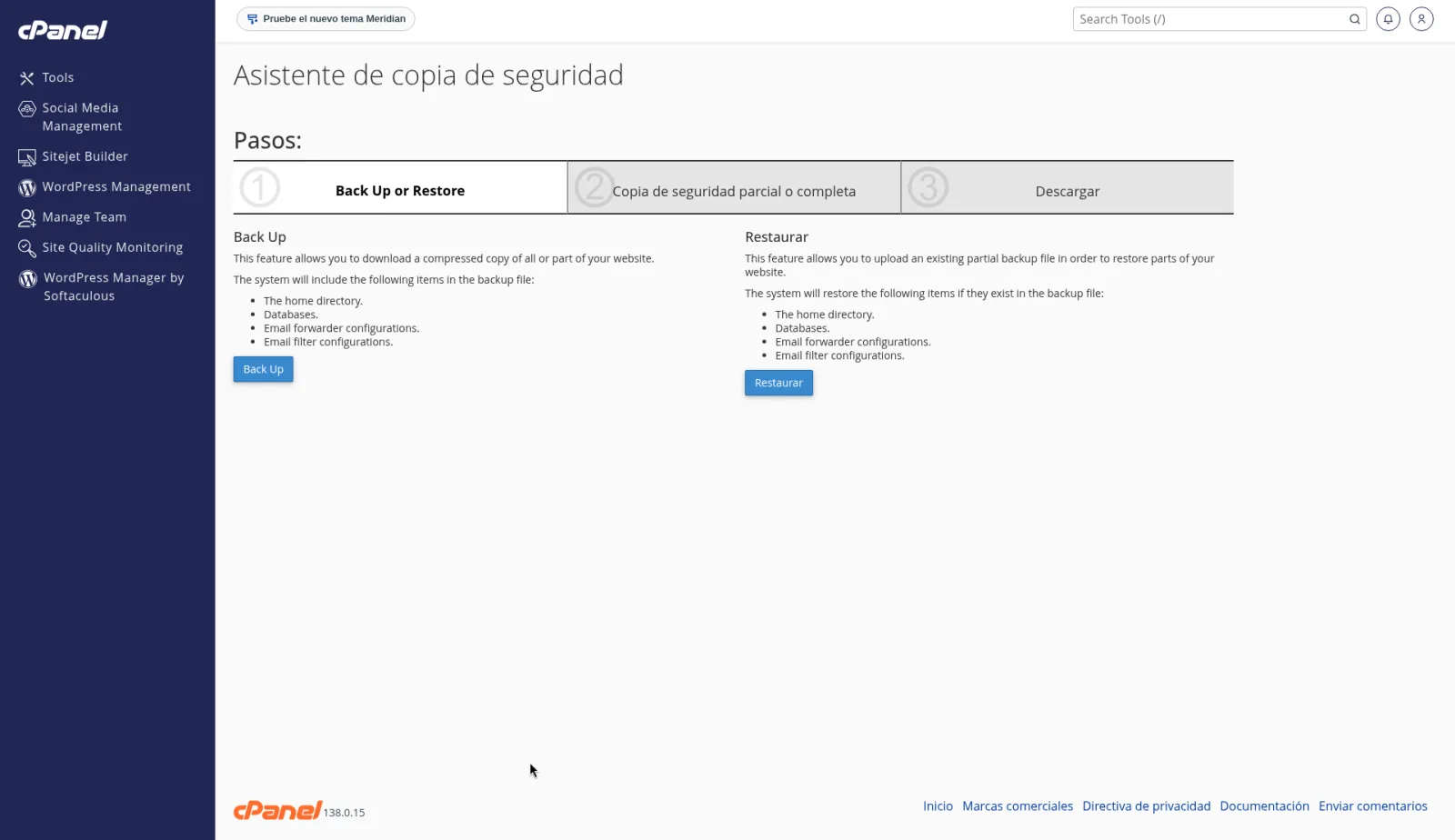Select step 3 Descargar
The width and height of the screenshot is (1455, 840).
click(x=1068, y=188)
